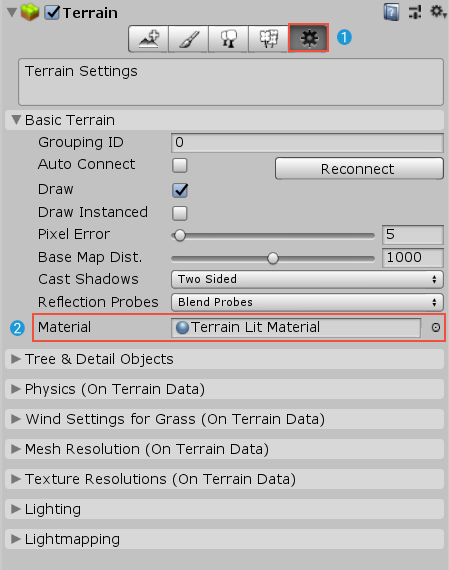This screenshot has width=449, height=570.
Task: Click the Grouping ID label
Action: click(x=81, y=142)
